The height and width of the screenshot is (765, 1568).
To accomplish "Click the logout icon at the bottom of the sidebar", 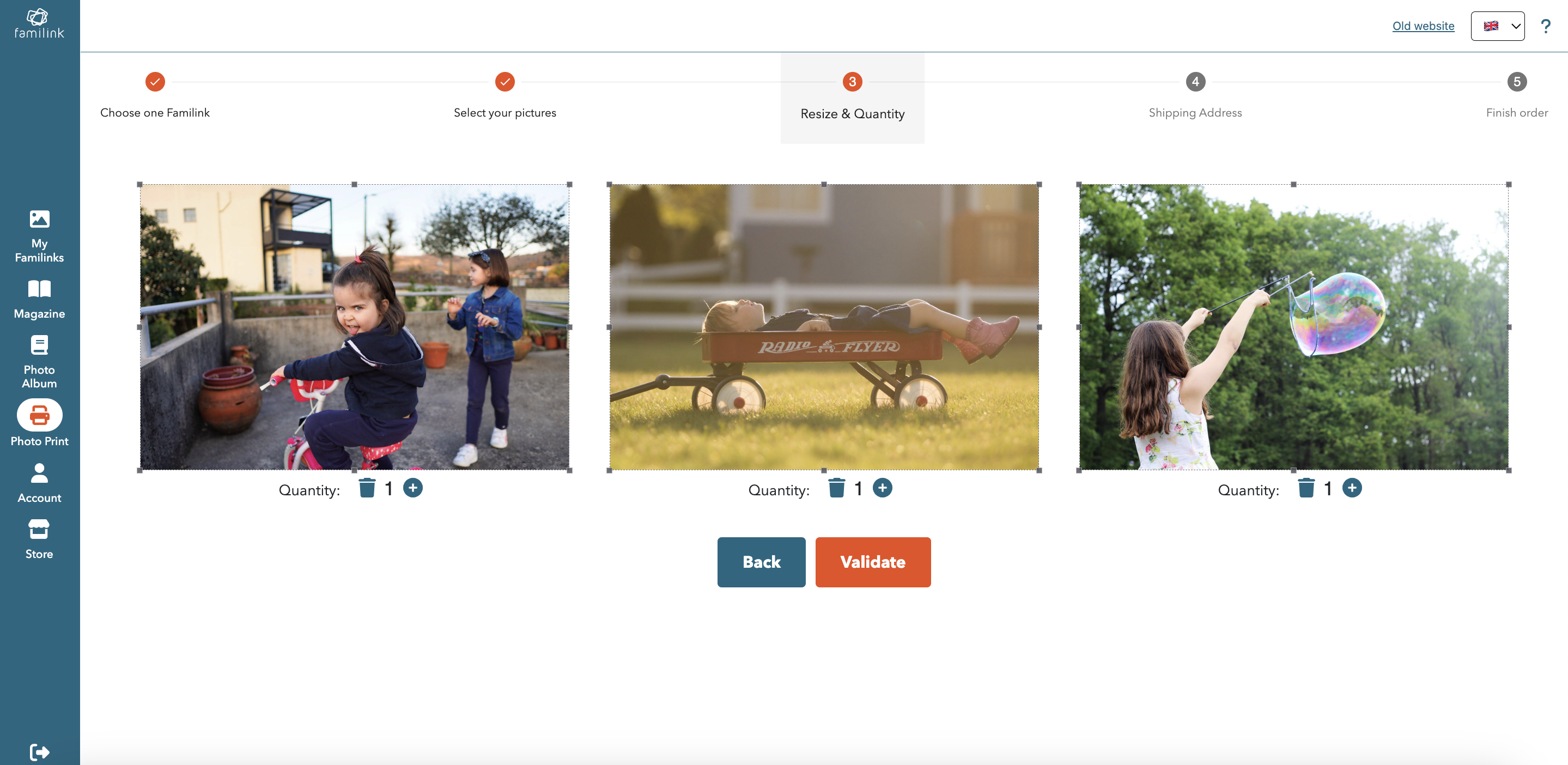I will (39, 751).
